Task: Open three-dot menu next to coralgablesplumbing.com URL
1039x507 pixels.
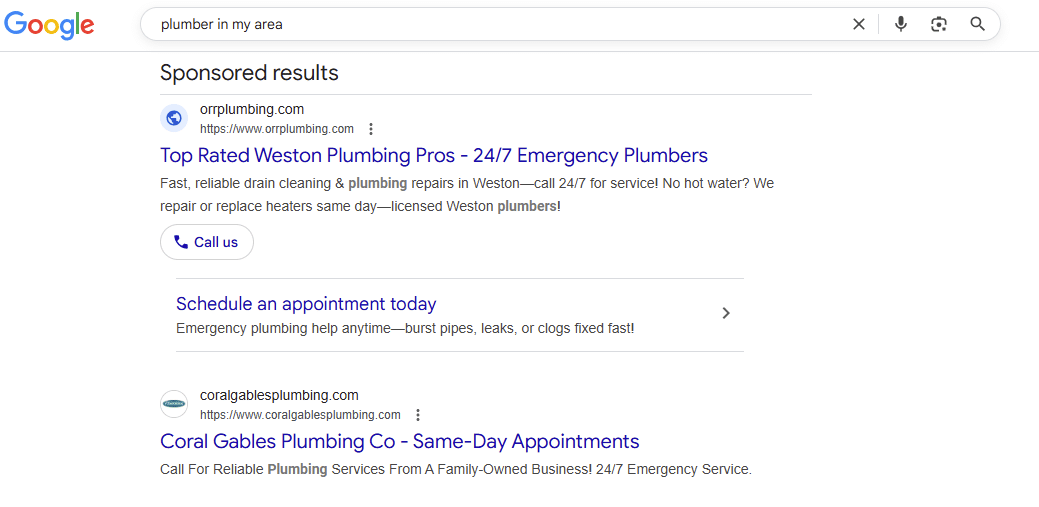Action: coord(417,415)
